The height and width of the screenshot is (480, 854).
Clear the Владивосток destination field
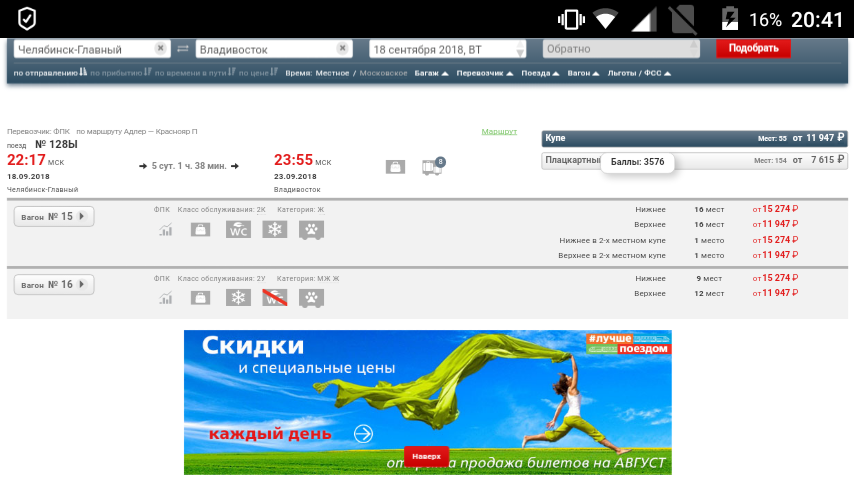coord(343,48)
